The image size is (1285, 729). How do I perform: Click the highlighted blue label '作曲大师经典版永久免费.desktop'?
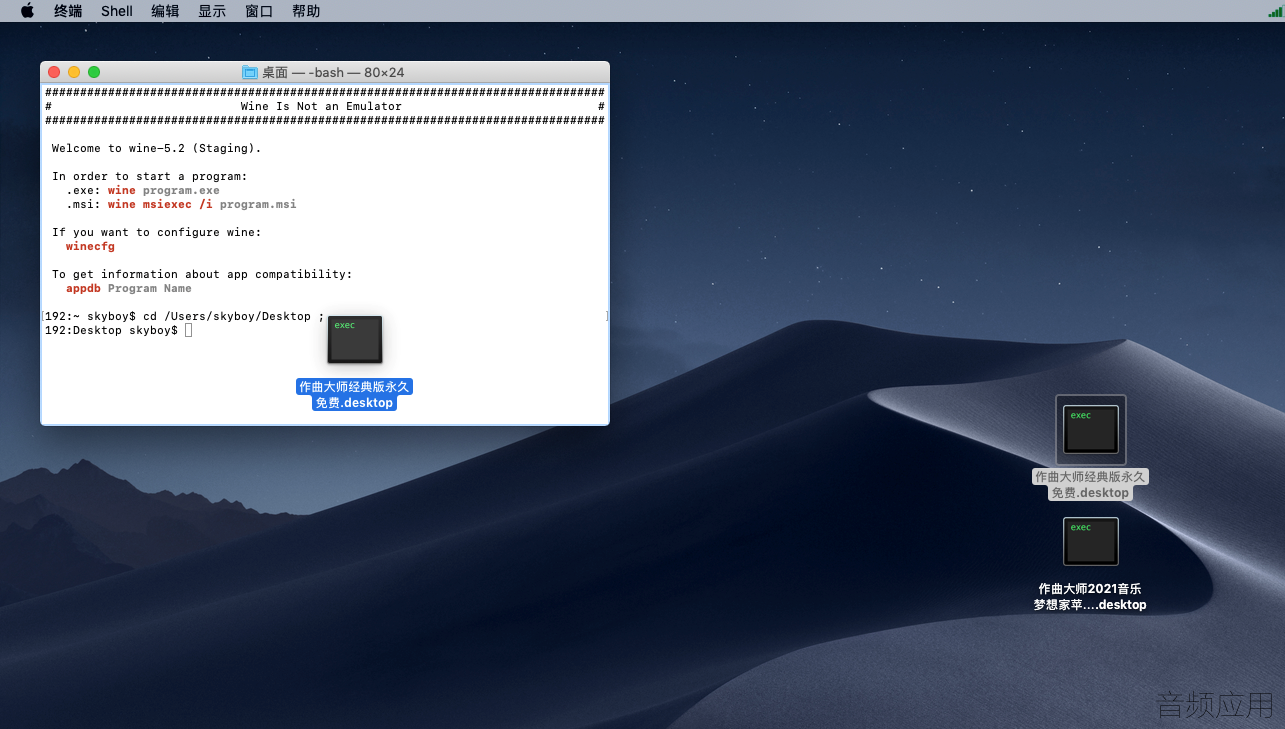(354, 394)
